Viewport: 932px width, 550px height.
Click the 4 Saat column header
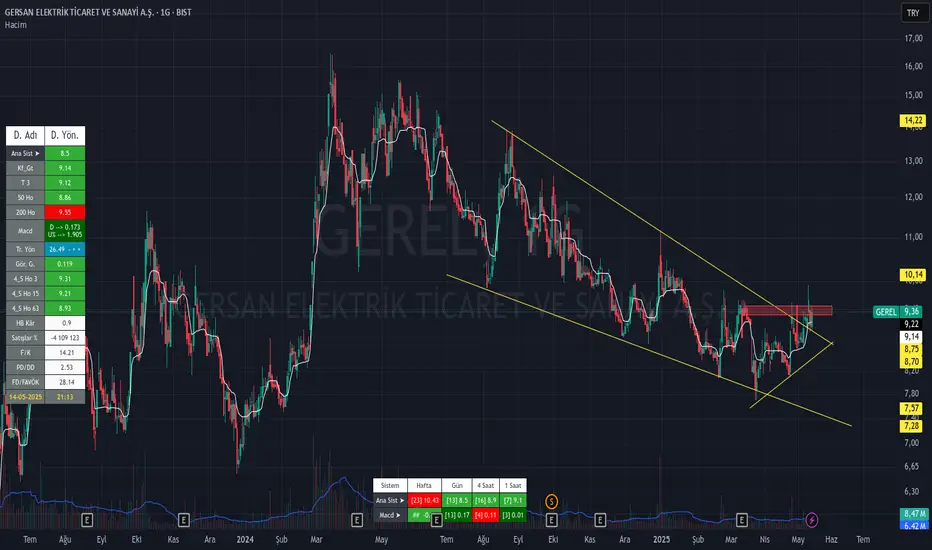485,485
